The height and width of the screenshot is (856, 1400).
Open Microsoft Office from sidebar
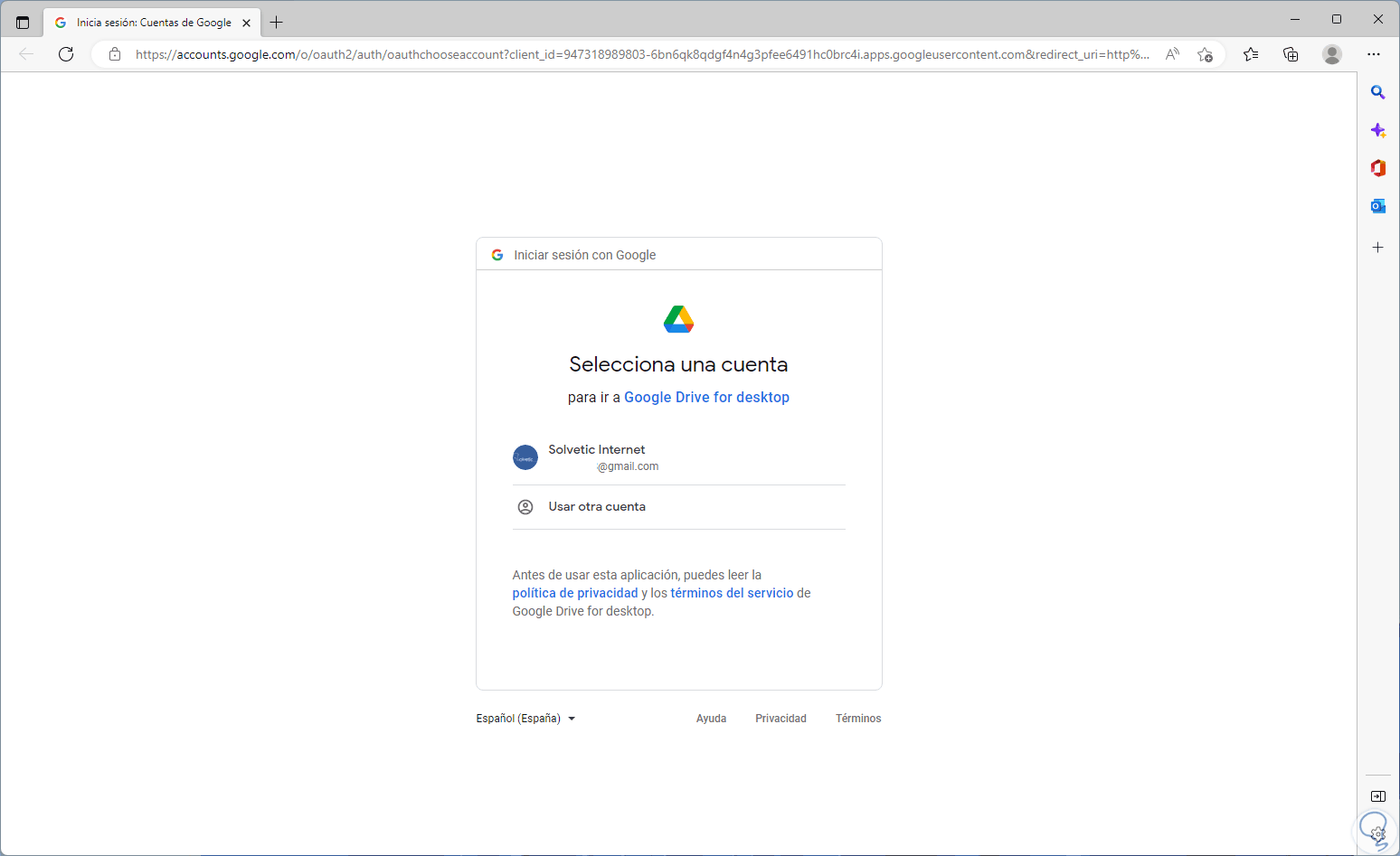tap(1377, 168)
